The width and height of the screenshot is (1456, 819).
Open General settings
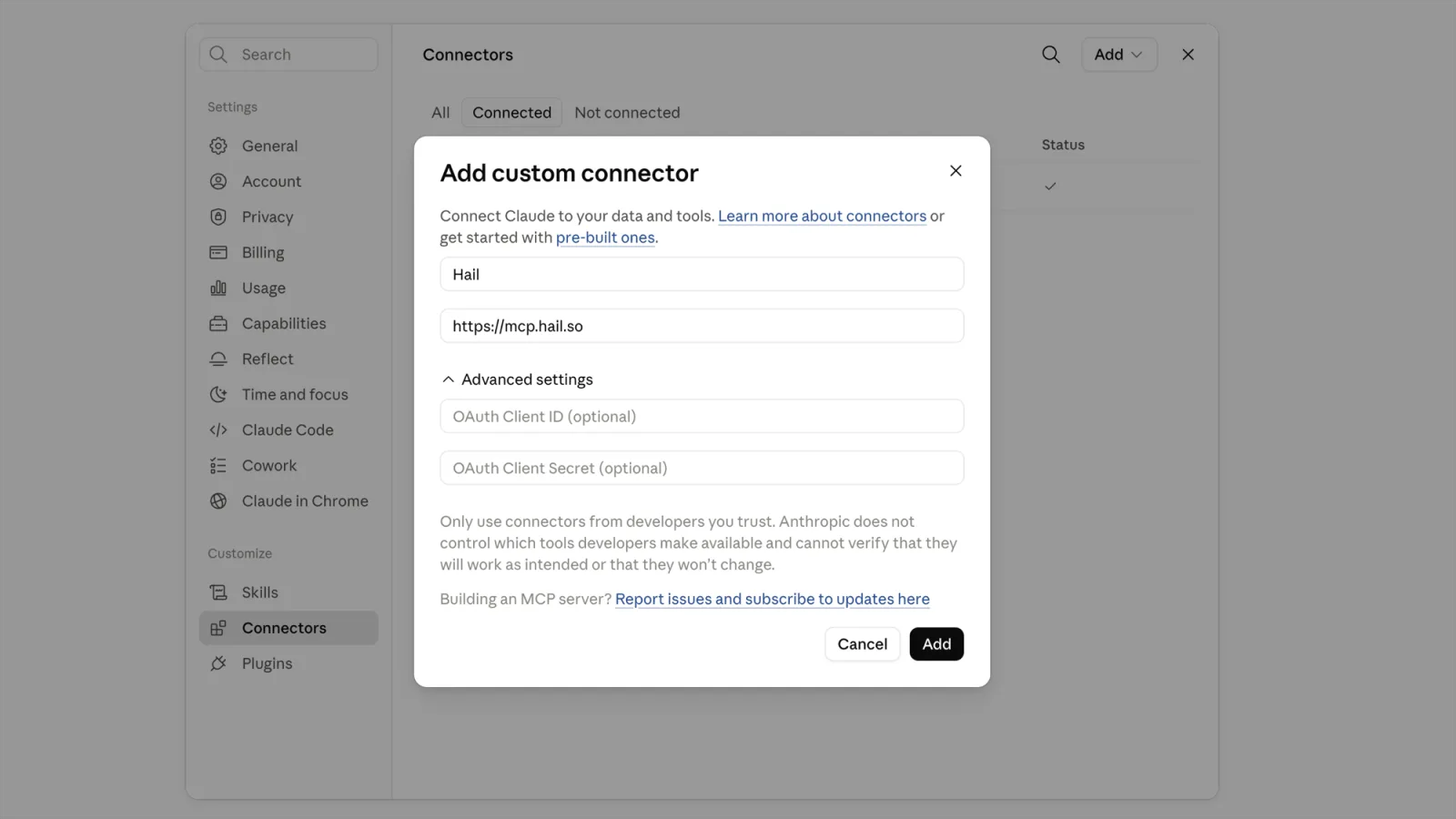288,146
